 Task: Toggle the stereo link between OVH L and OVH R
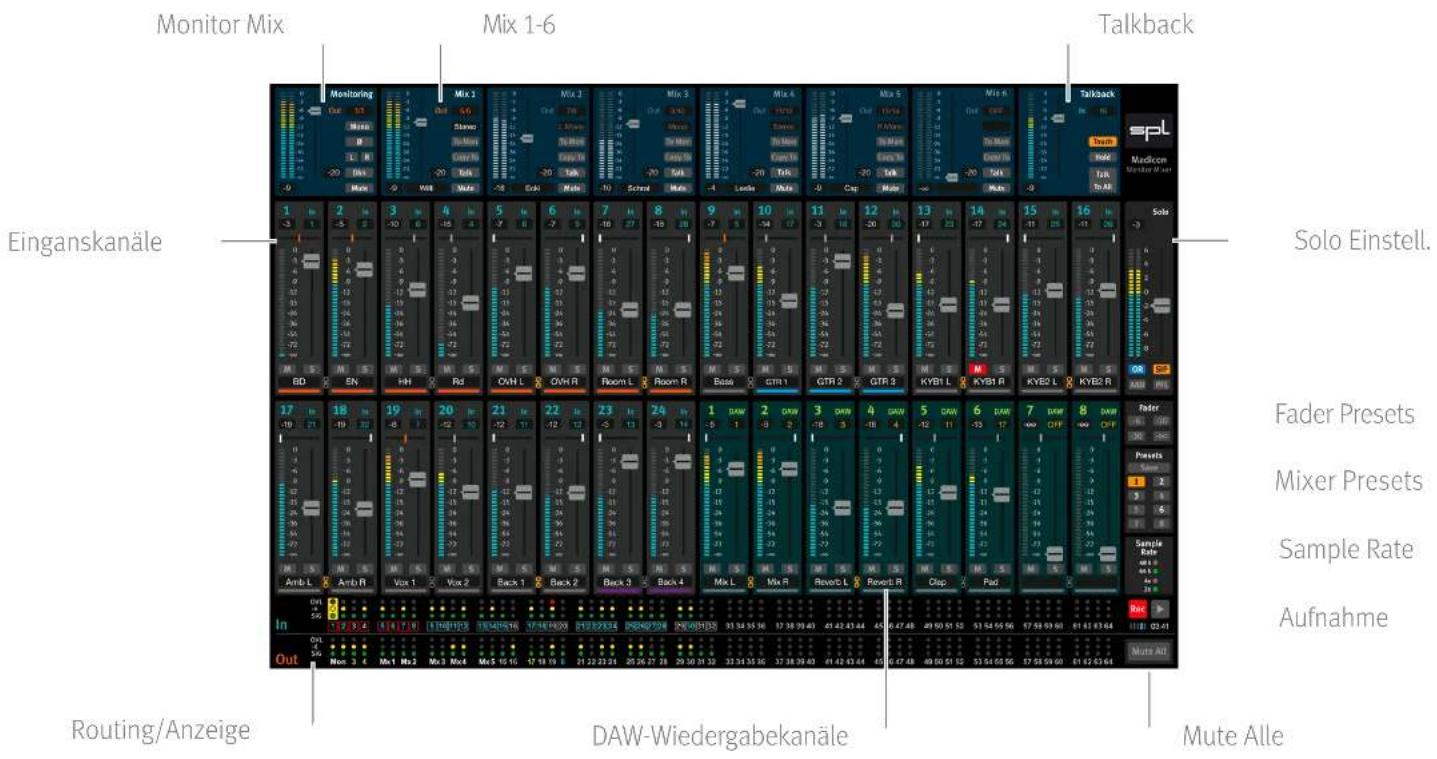[x=537, y=382]
